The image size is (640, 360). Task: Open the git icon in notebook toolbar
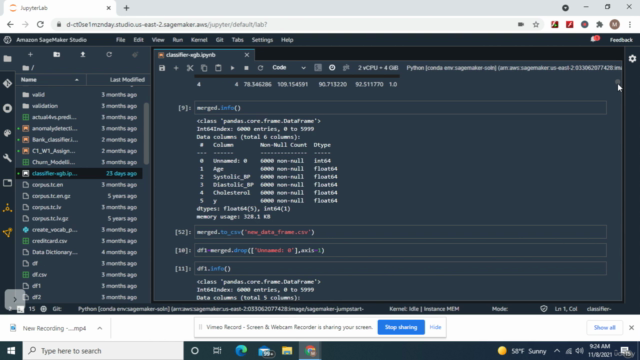coord(346,68)
